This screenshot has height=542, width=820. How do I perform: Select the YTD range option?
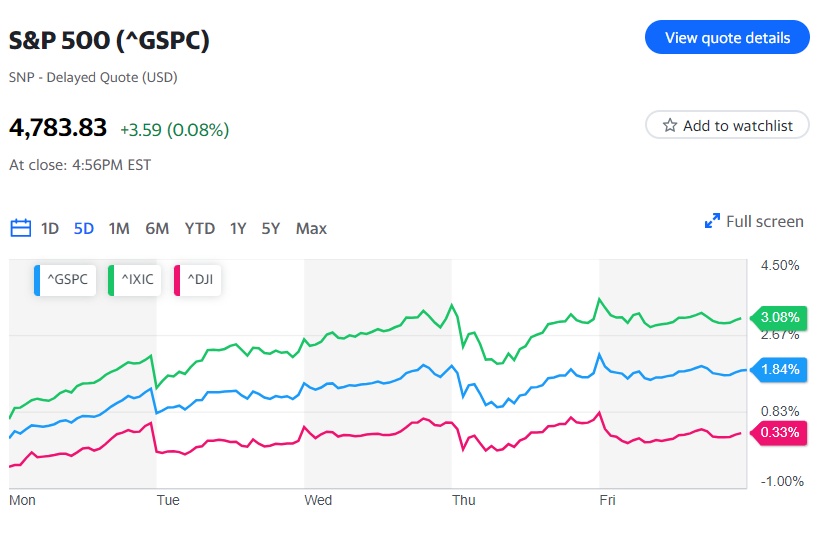pos(200,228)
